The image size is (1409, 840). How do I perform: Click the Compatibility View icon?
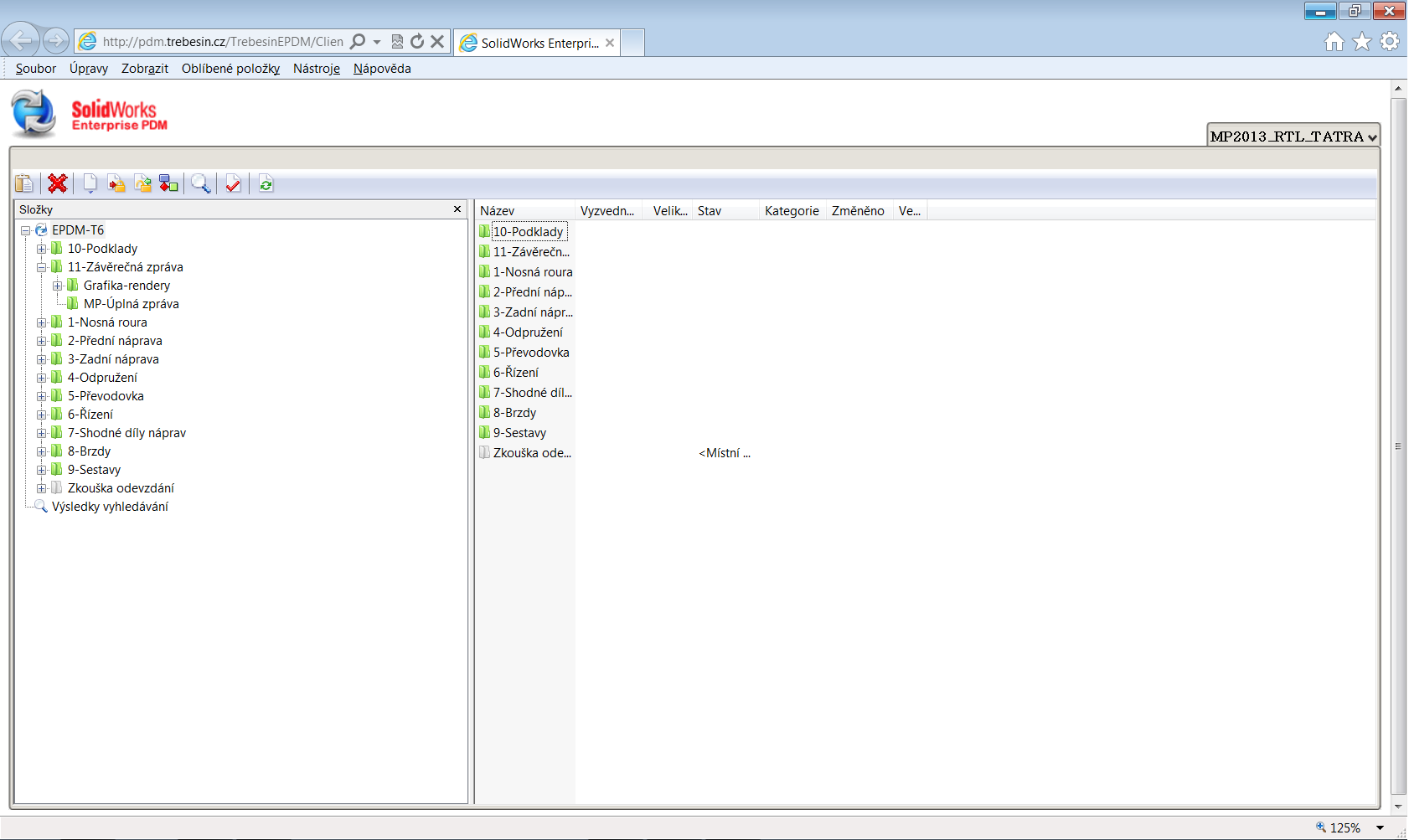pos(397,42)
